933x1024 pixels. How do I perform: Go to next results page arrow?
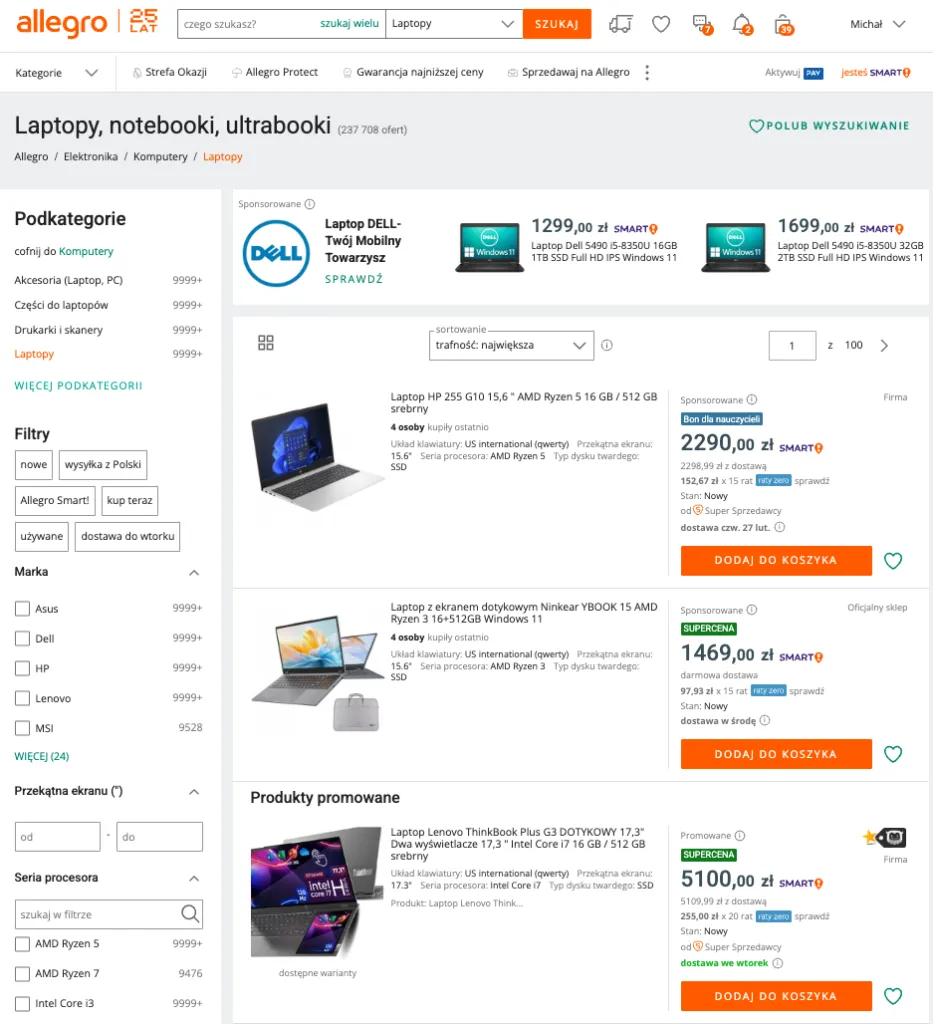tap(884, 345)
